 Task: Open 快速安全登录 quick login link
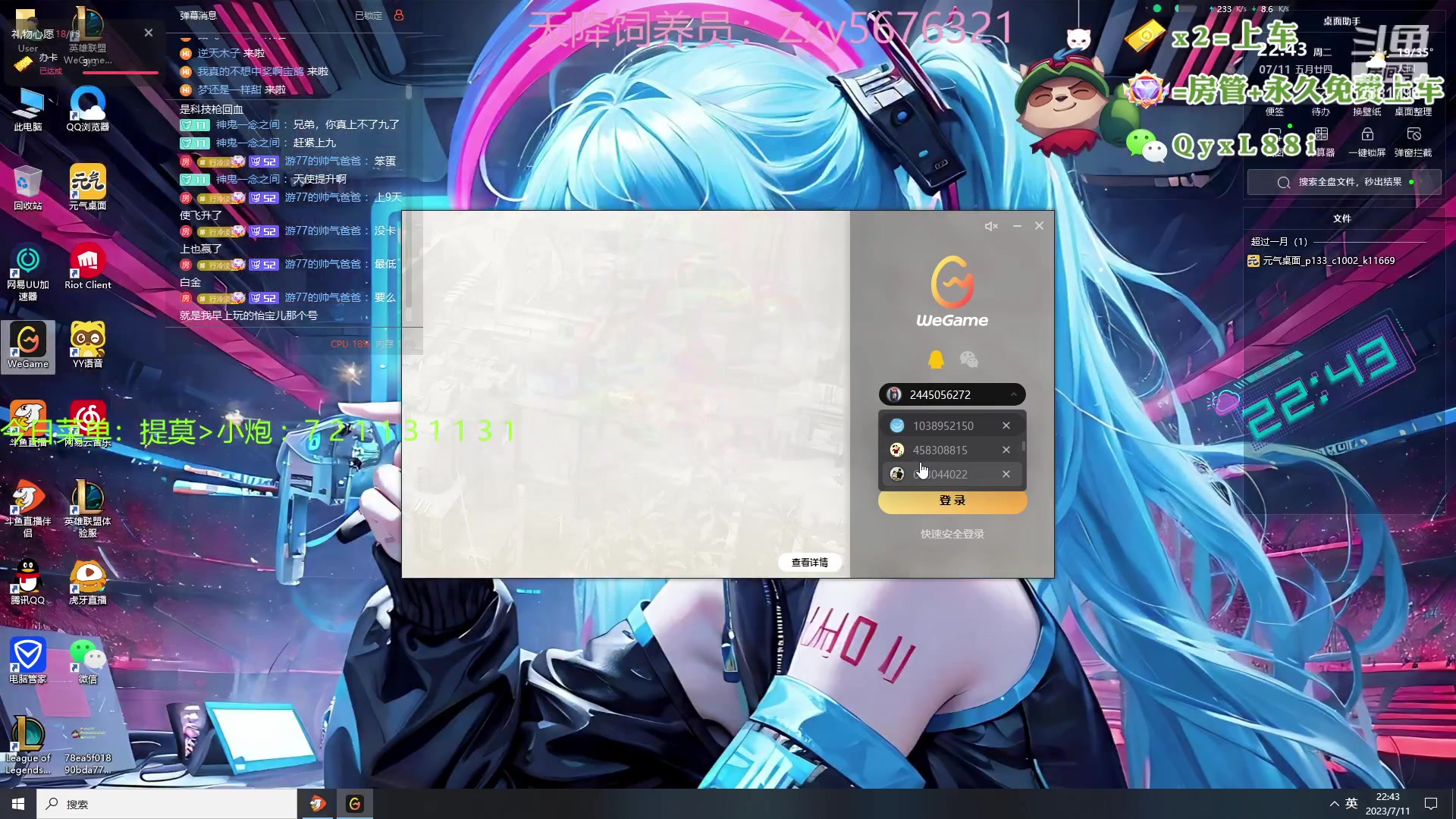tap(952, 535)
